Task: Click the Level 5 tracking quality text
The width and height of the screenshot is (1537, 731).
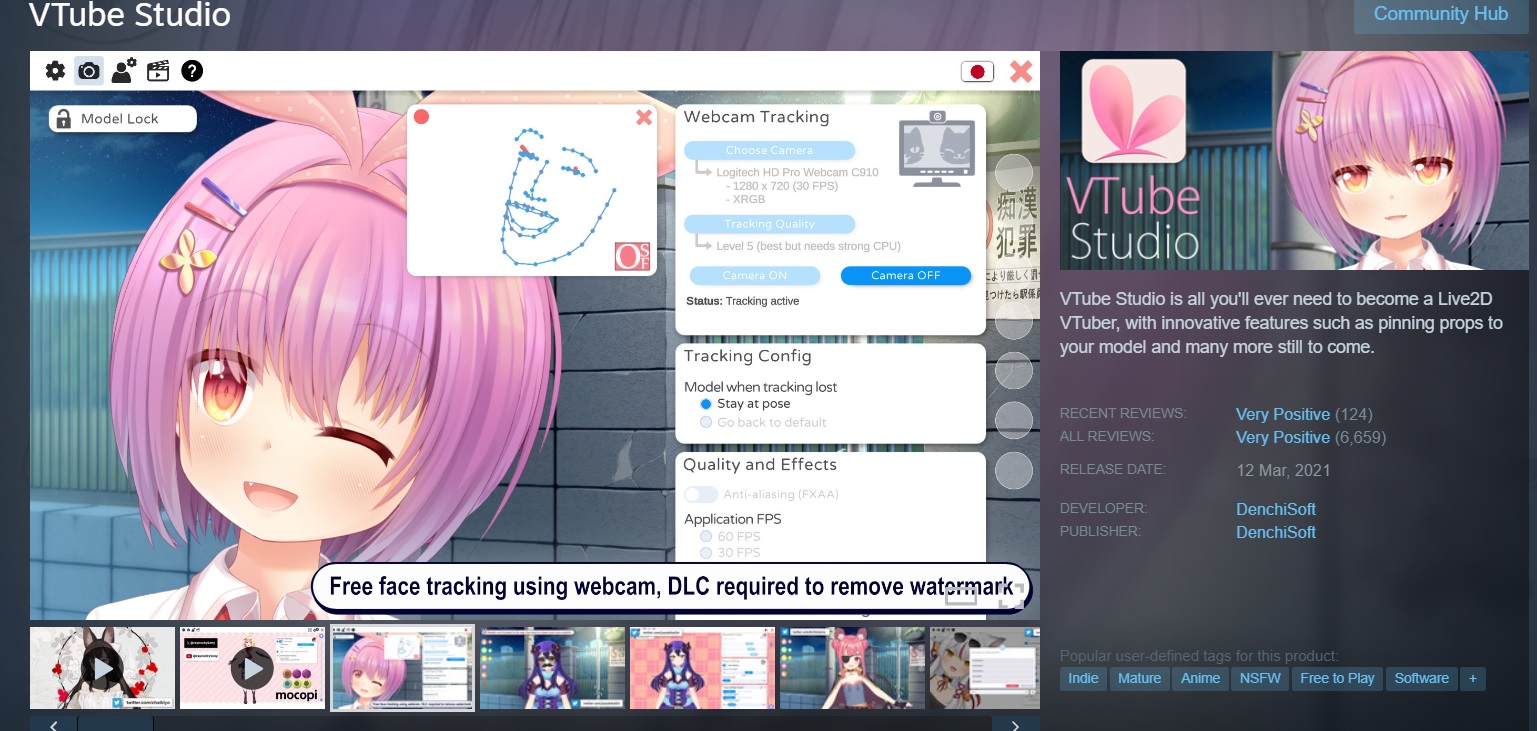Action: point(808,246)
